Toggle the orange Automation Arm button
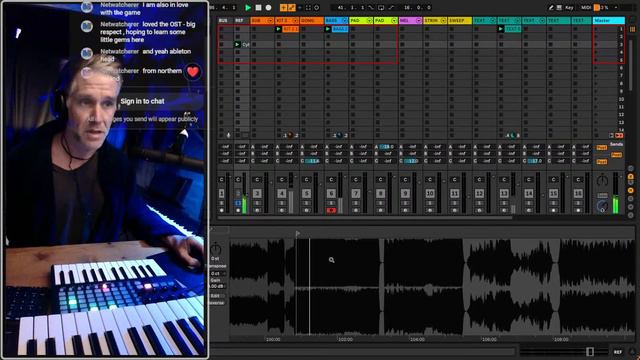Image resolution: width=640 pixels, height=360 pixels. click(x=291, y=7)
